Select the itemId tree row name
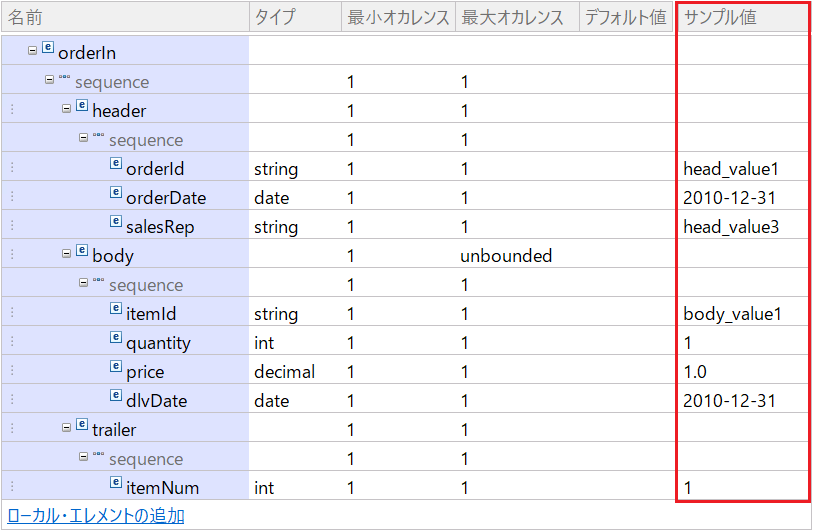The height and width of the screenshot is (531, 813). pos(151,314)
